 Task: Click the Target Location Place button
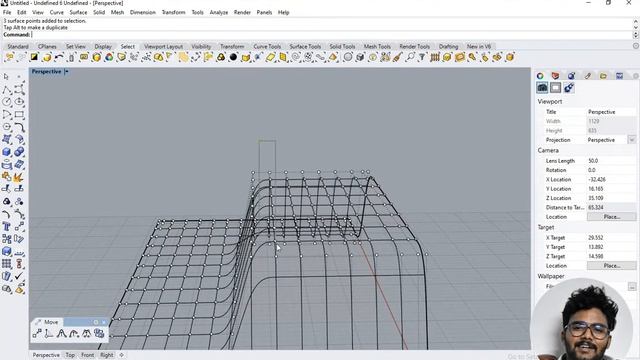[611, 266]
